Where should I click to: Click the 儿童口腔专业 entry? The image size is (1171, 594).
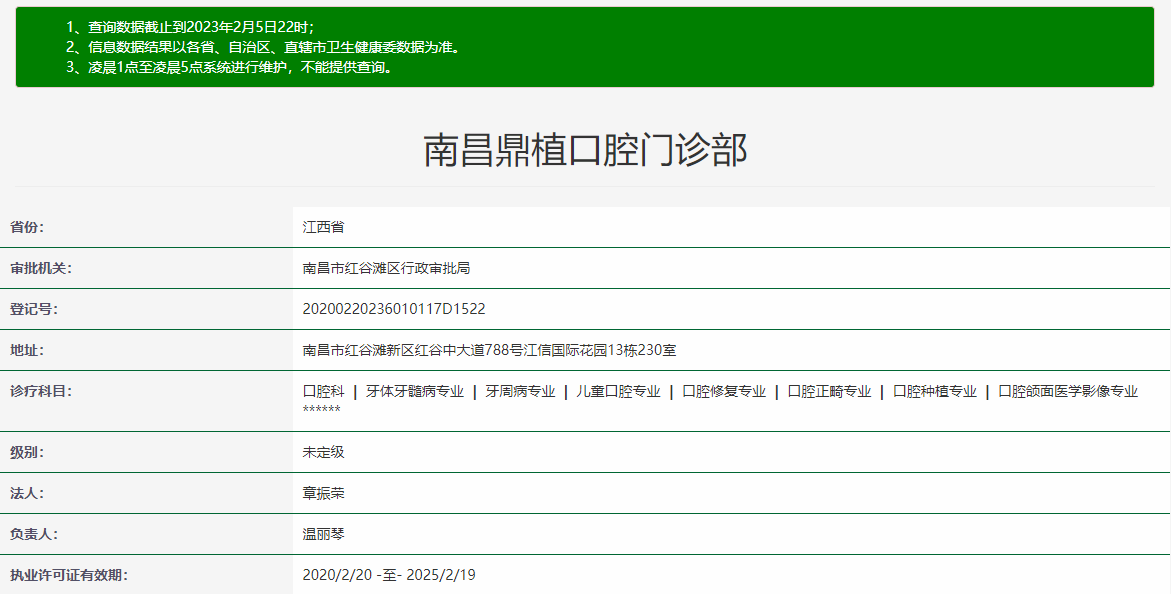coord(618,392)
